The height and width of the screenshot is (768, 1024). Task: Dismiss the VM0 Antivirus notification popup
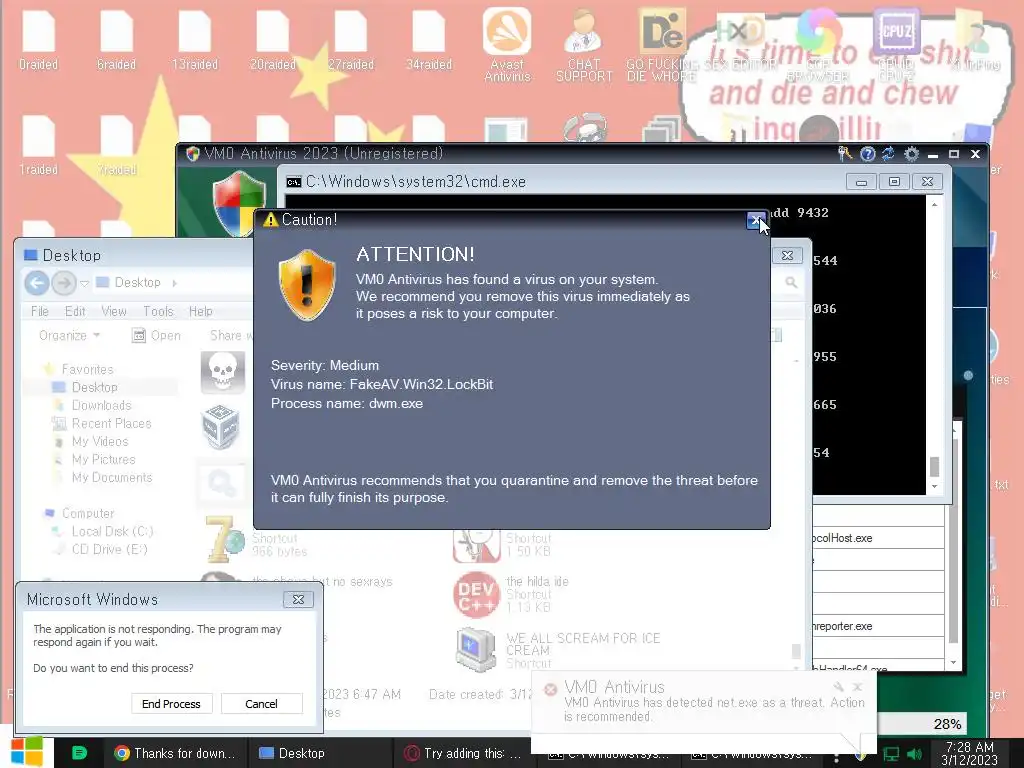(x=857, y=686)
